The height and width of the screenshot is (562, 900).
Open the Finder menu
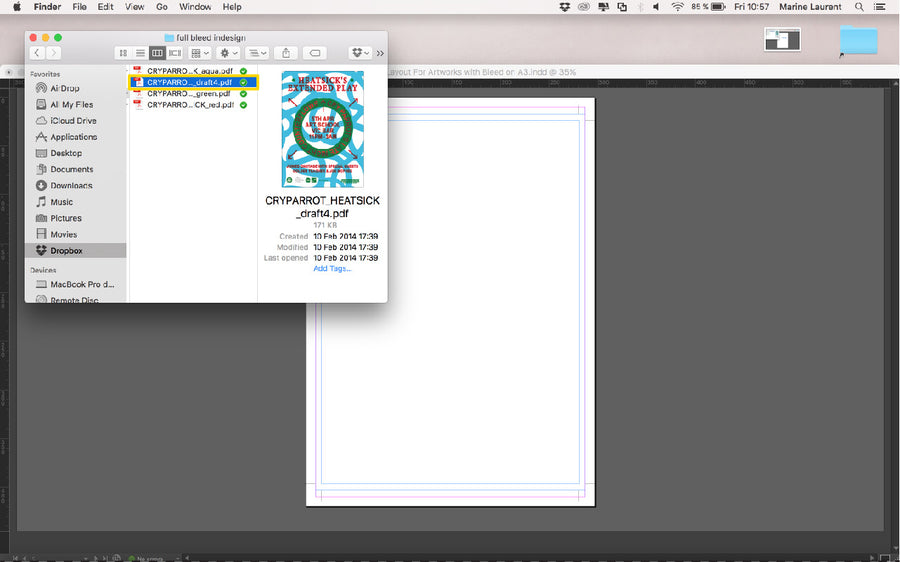[x=47, y=7]
